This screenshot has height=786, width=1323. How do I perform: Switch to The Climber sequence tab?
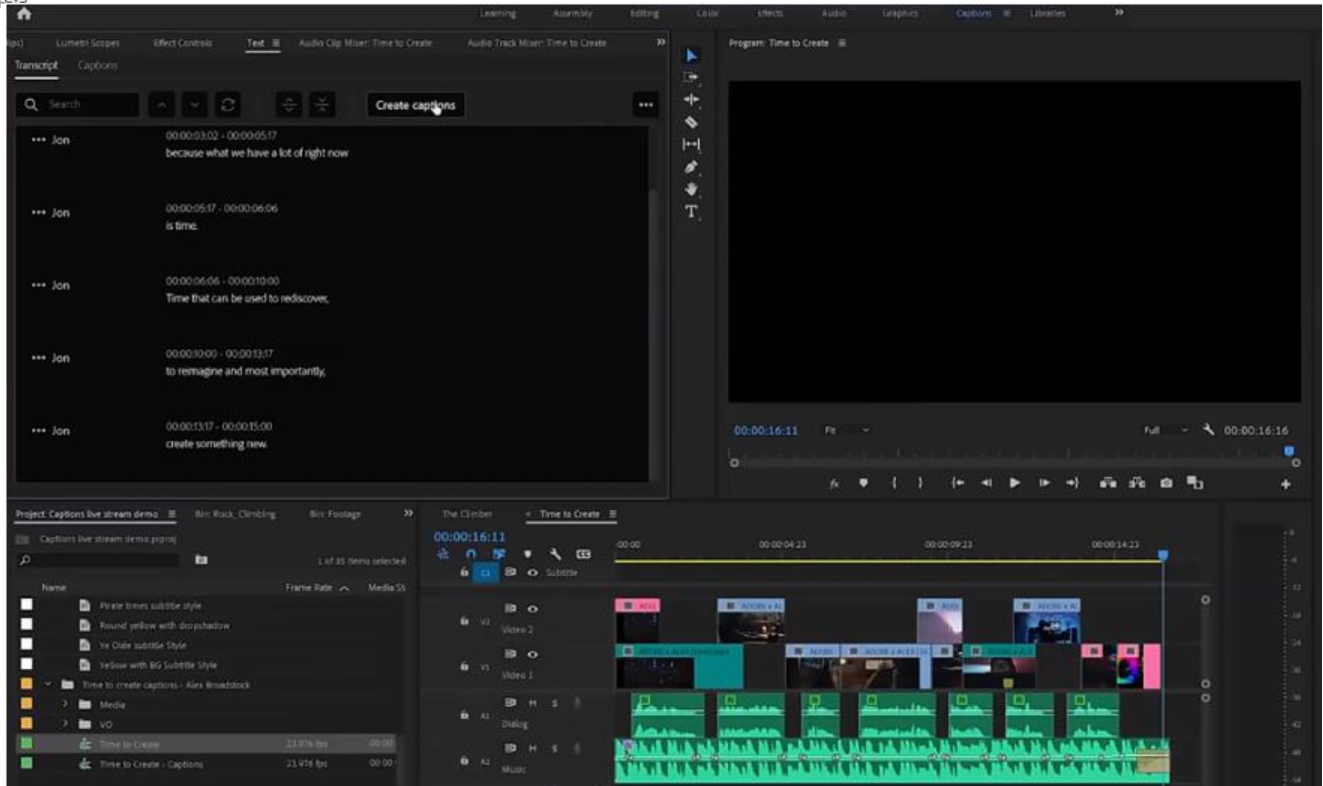[468, 514]
